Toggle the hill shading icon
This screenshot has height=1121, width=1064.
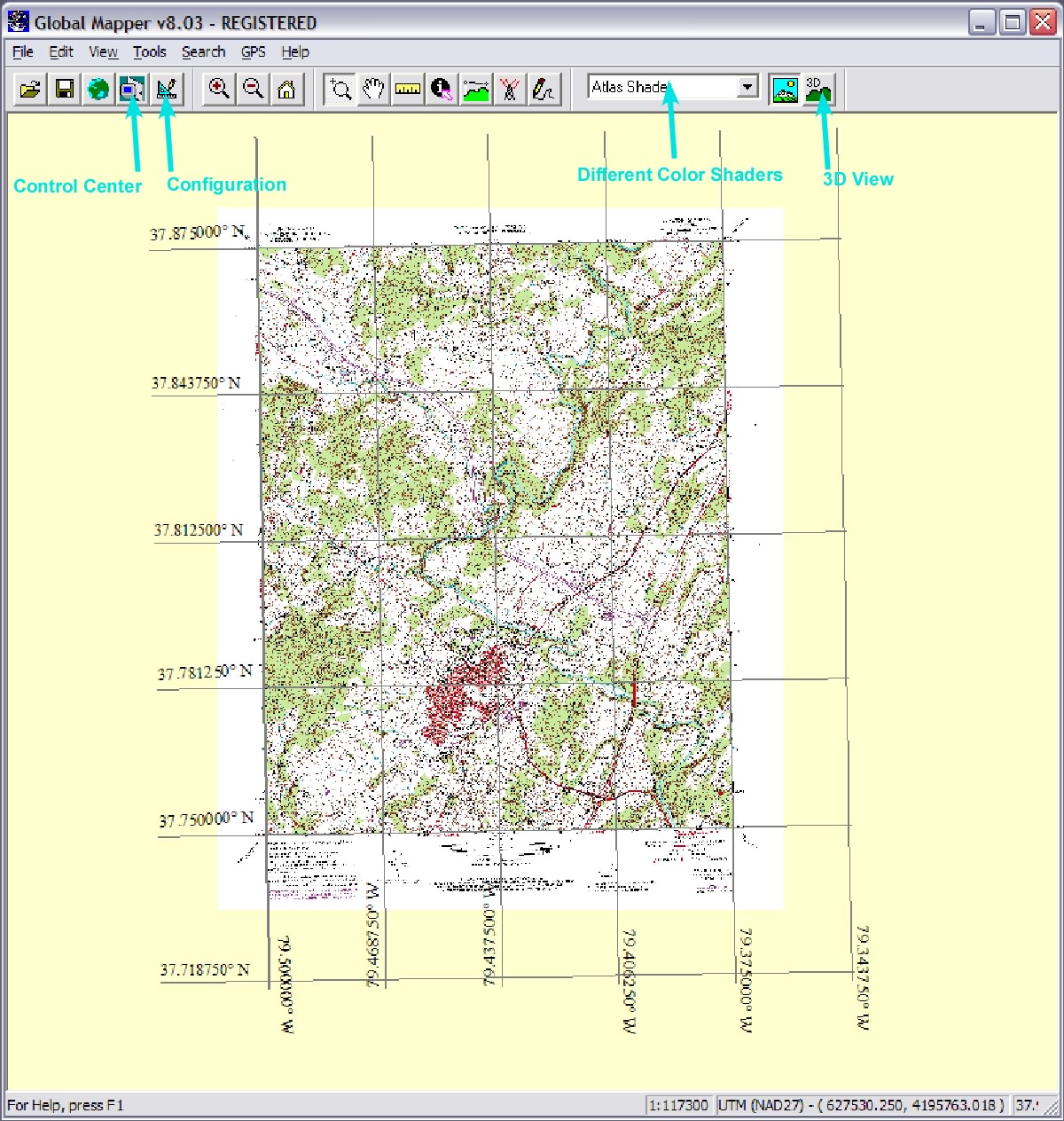click(x=785, y=90)
